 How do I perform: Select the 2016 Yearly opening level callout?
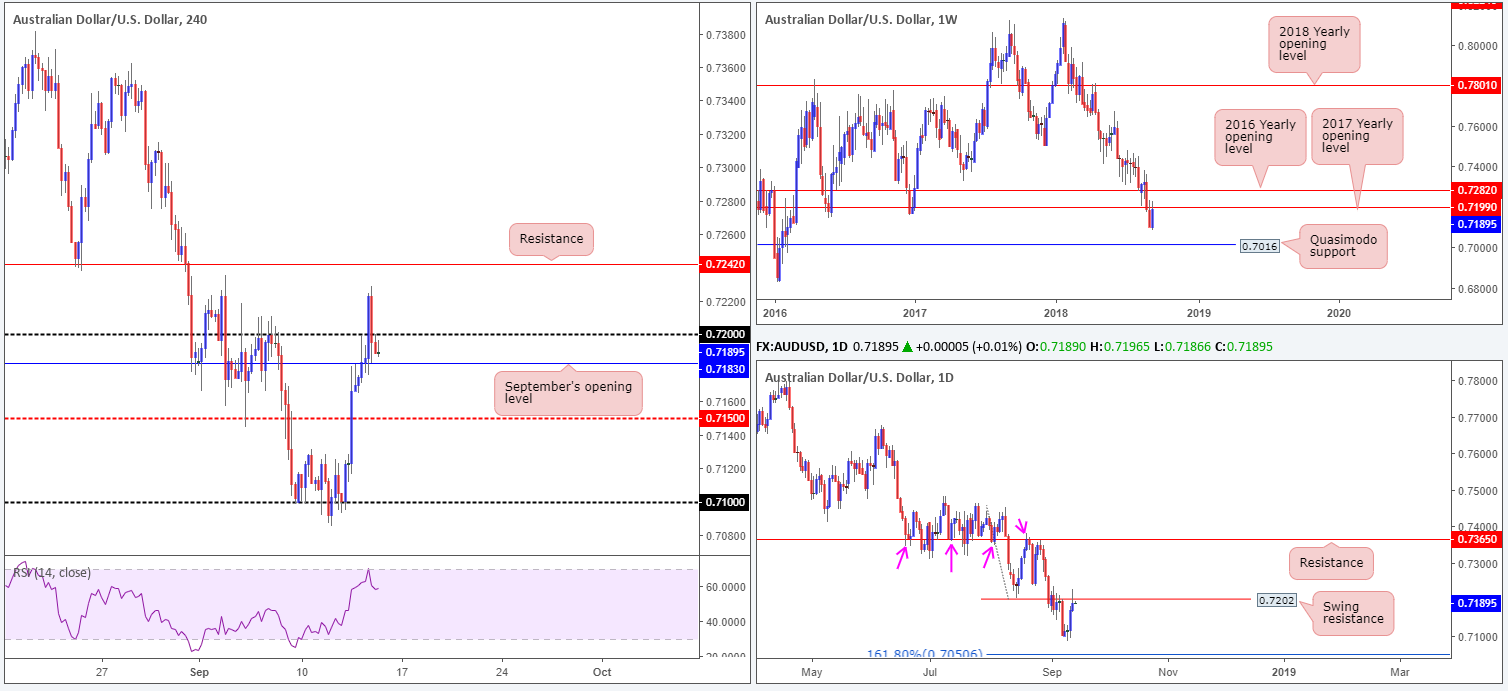(1260, 136)
